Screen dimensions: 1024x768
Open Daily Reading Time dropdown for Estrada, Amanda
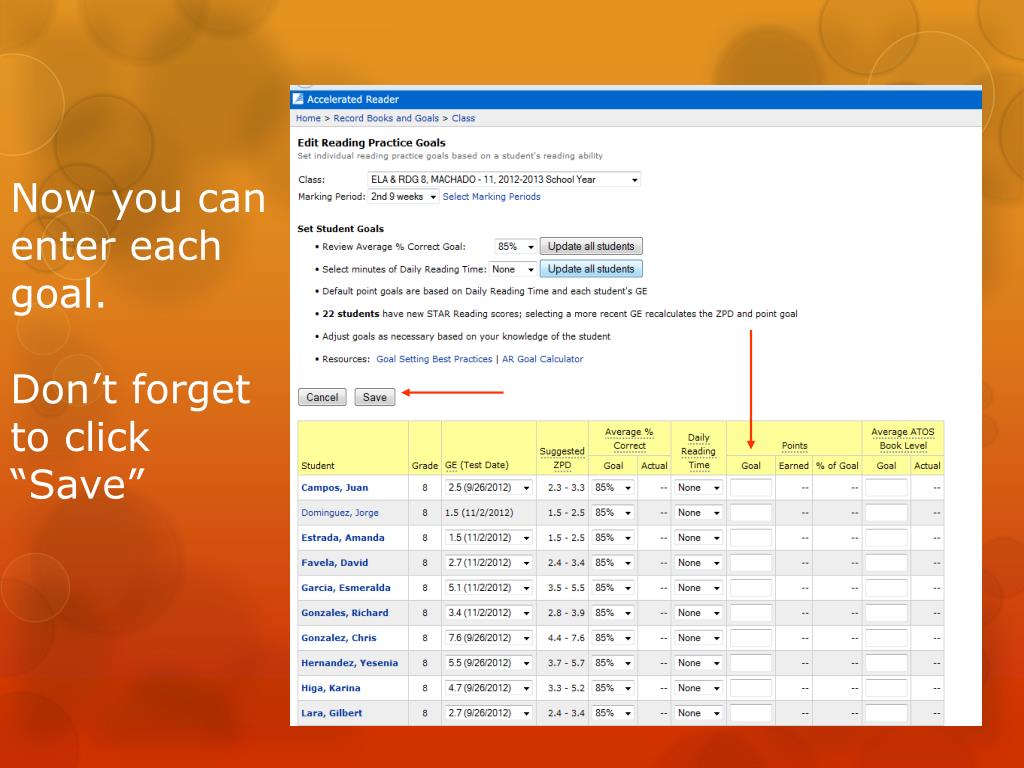coord(698,537)
